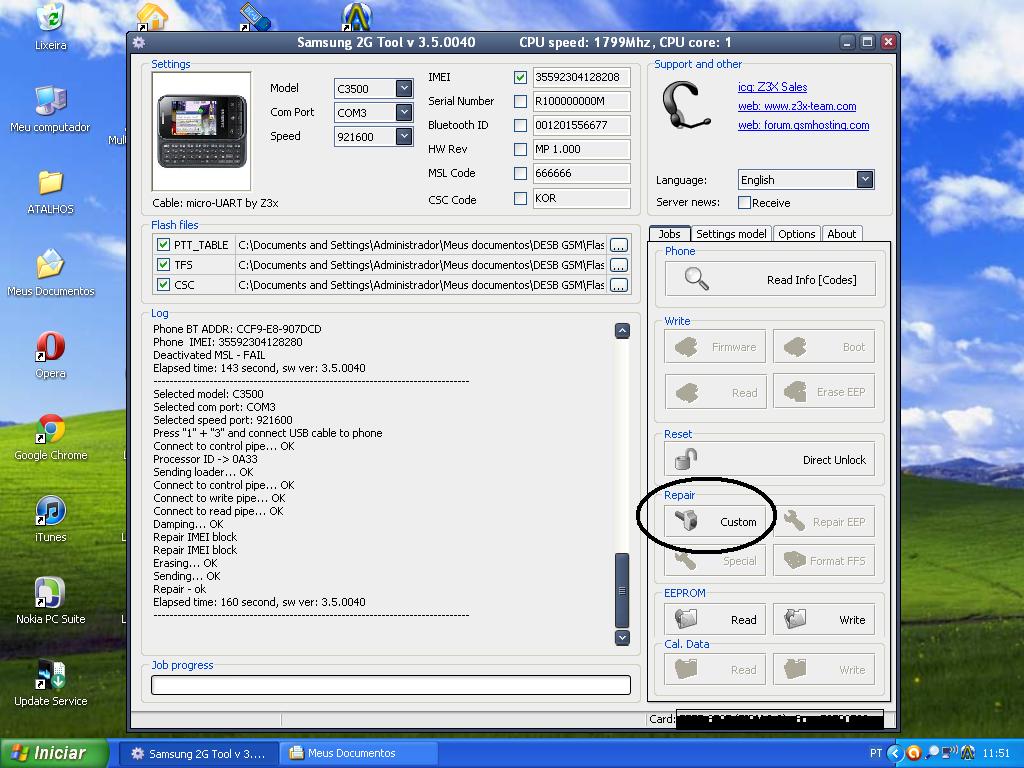The image size is (1024, 768).
Task: Toggle the PTT_TABLE flash file checkbox
Action: (x=163, y=245)
